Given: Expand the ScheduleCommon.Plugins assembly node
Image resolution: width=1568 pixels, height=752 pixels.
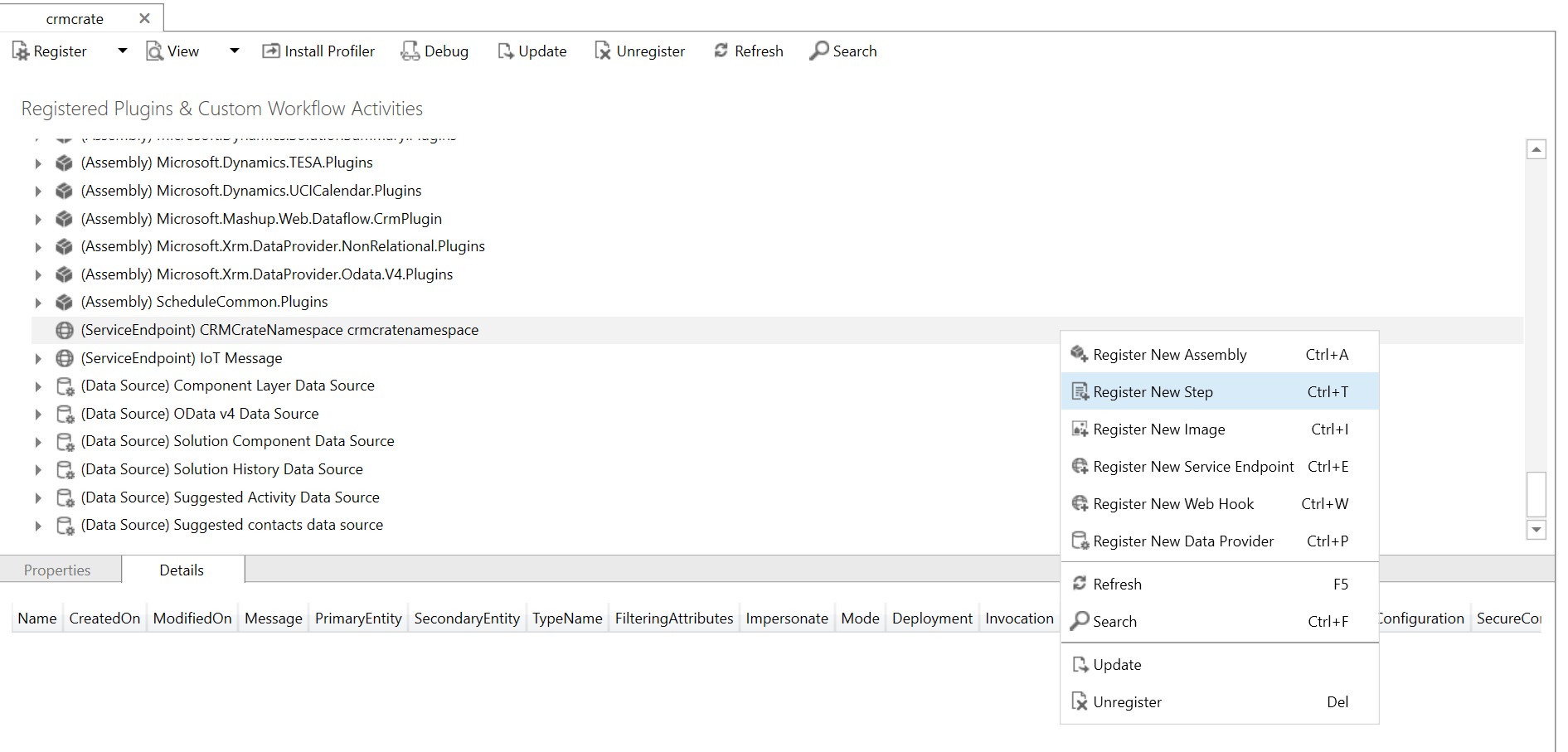Looking at the screenshot, I should click(x=38, y=302).
